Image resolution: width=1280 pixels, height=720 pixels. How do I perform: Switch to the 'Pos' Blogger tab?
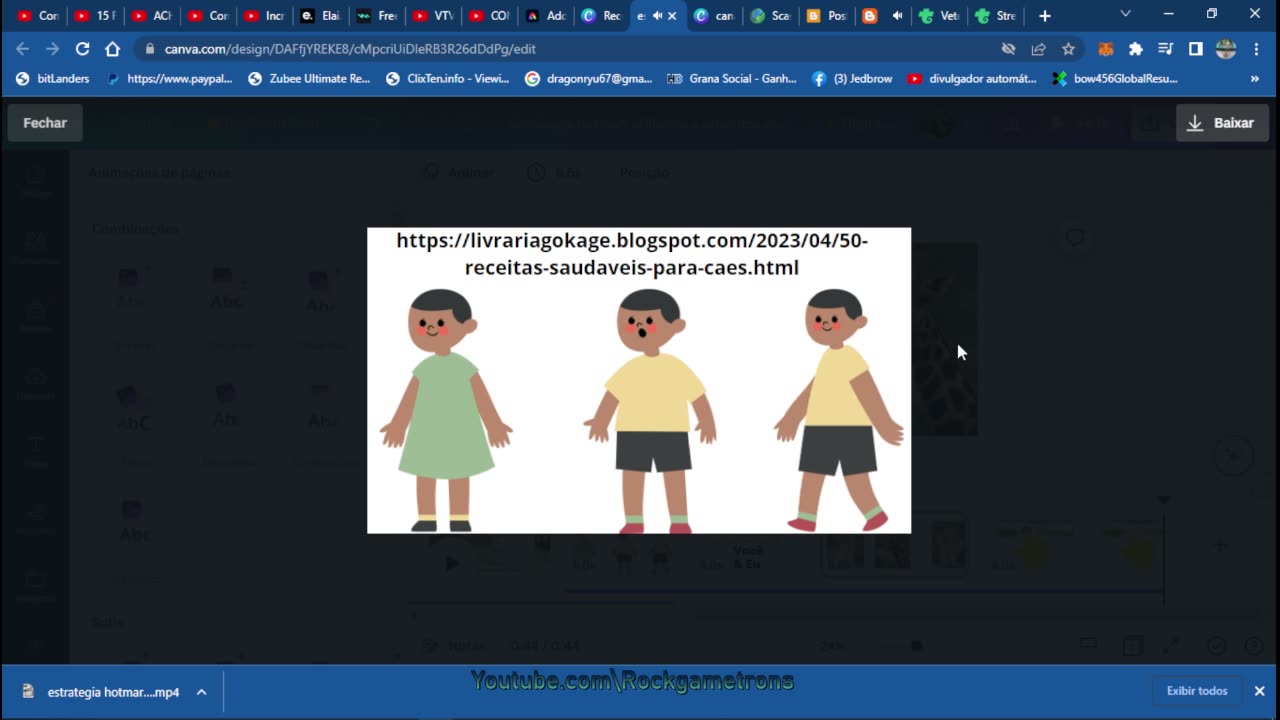826,16
